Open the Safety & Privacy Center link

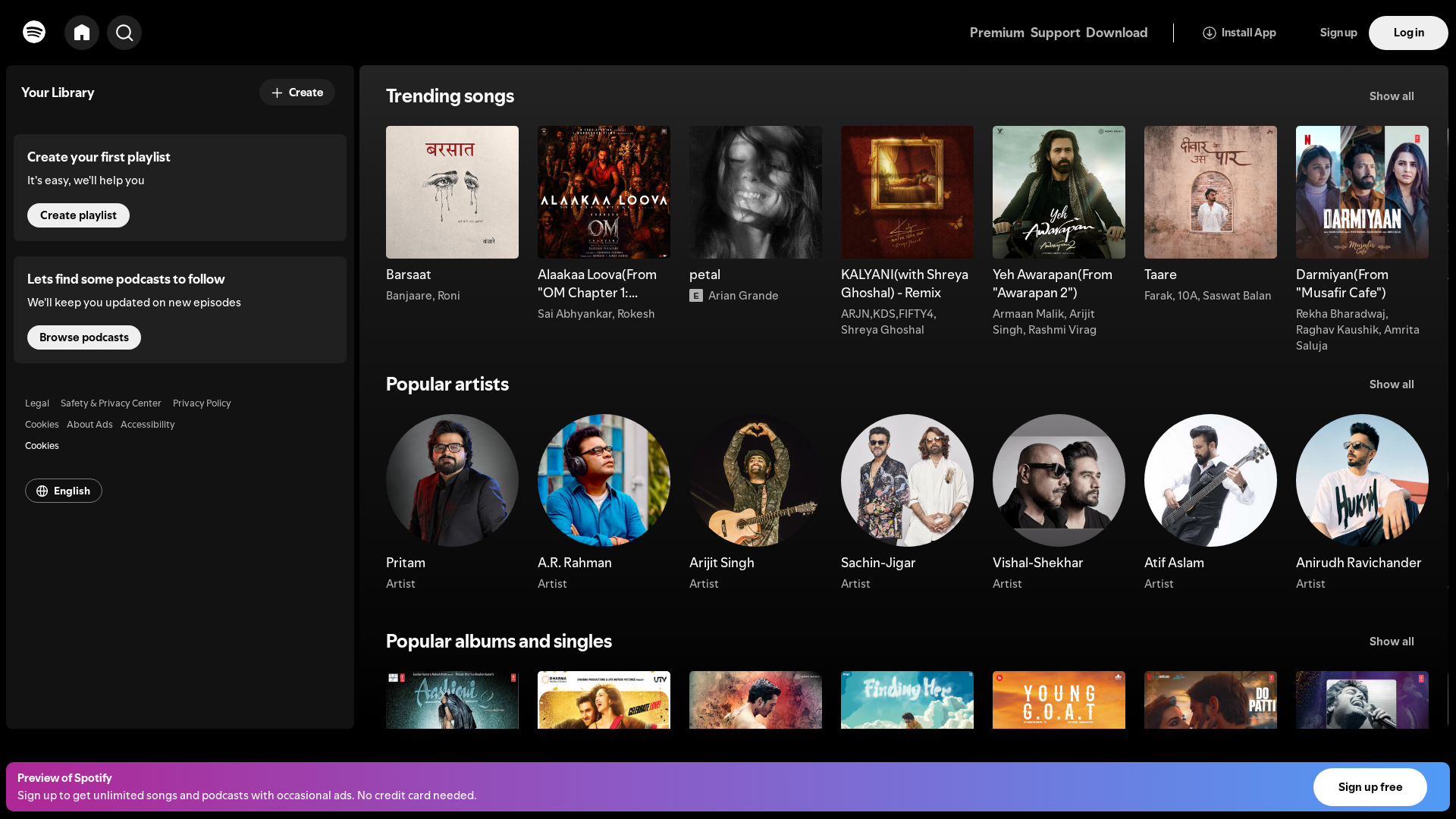point(111,403)
